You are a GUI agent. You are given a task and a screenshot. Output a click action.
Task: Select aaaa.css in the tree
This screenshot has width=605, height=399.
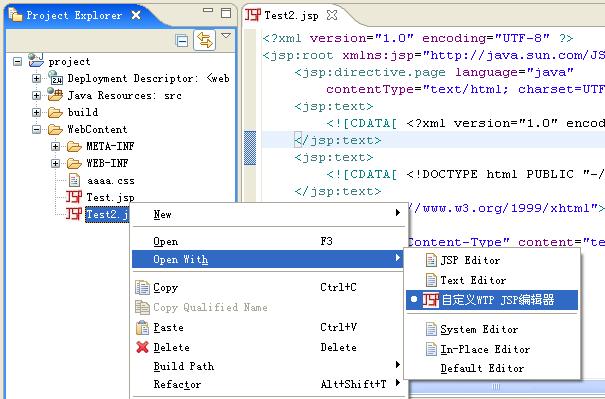point(110,181)
